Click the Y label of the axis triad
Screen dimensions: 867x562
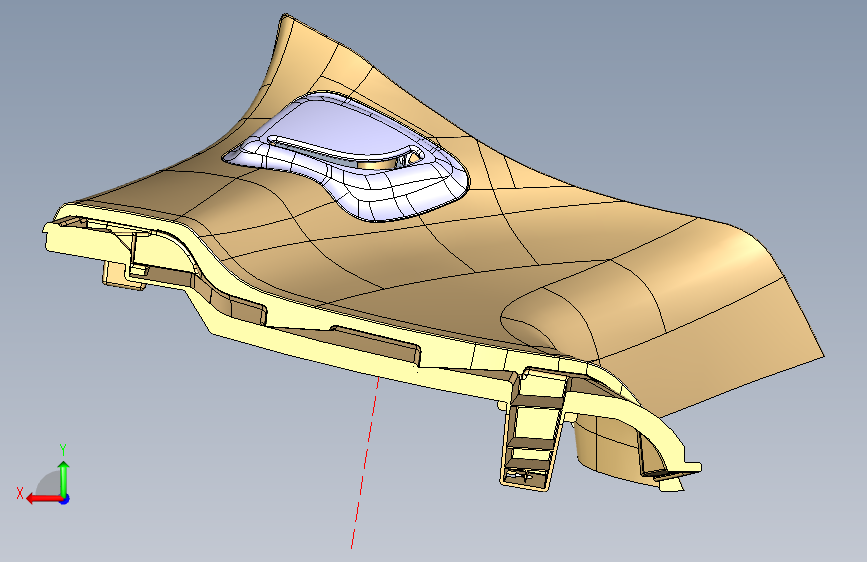click(63, 449)
